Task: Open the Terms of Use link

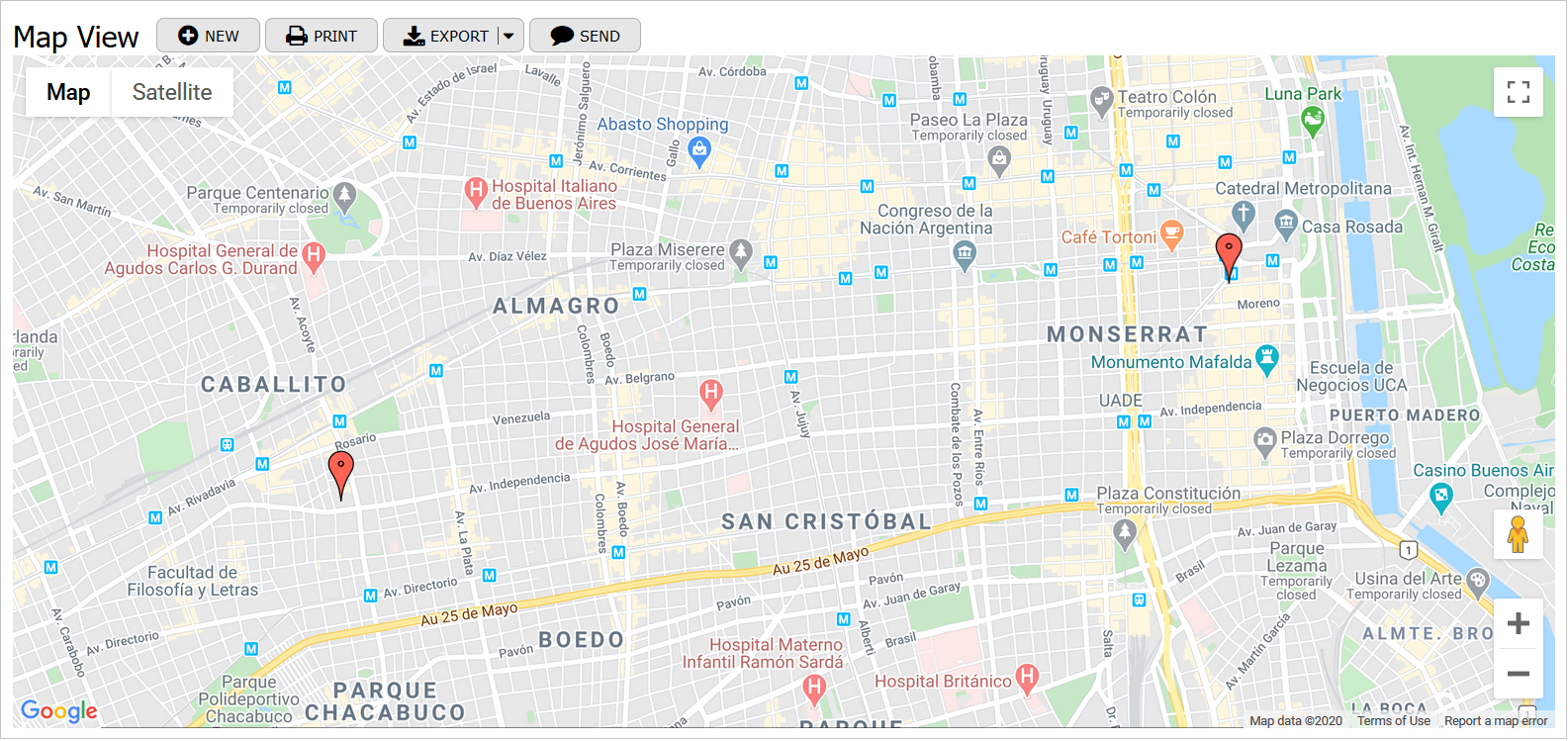Action: [1393, 721]
